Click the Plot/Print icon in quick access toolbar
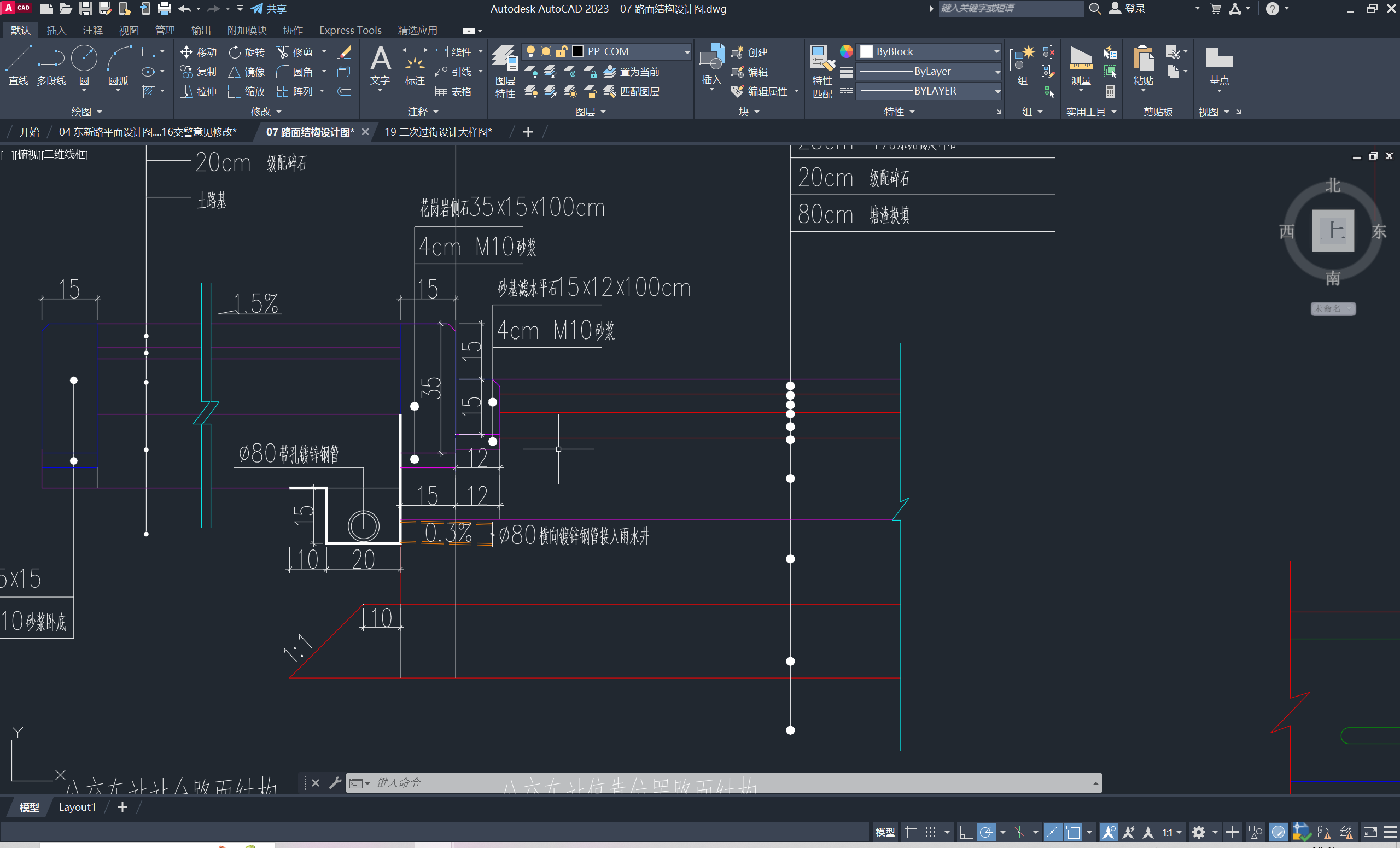 coord(164,9)
